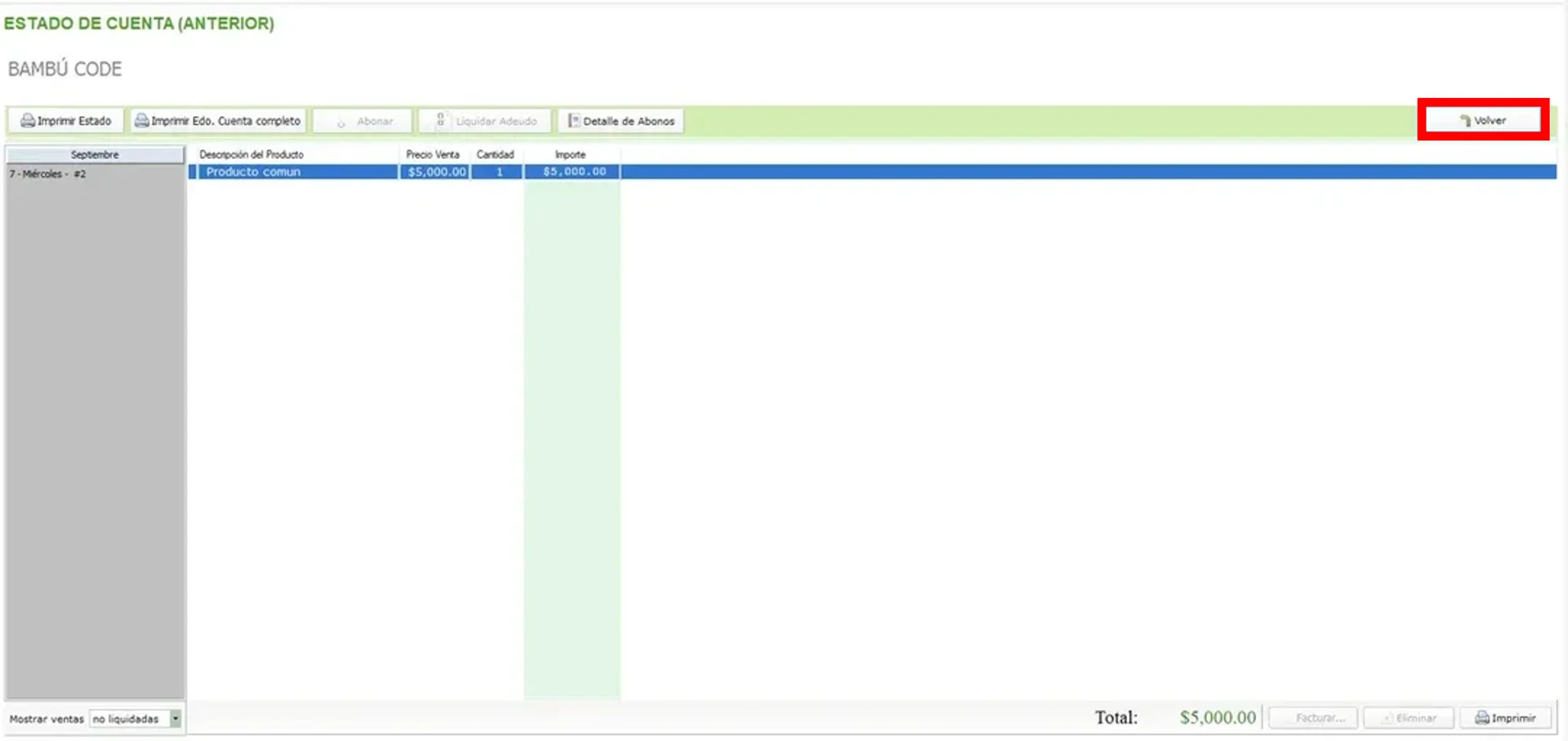Image resolution: width=1568 pixels, height=741 pixels.
Task: Click the Cantidad column header
Action: click(x=495, y=154)
